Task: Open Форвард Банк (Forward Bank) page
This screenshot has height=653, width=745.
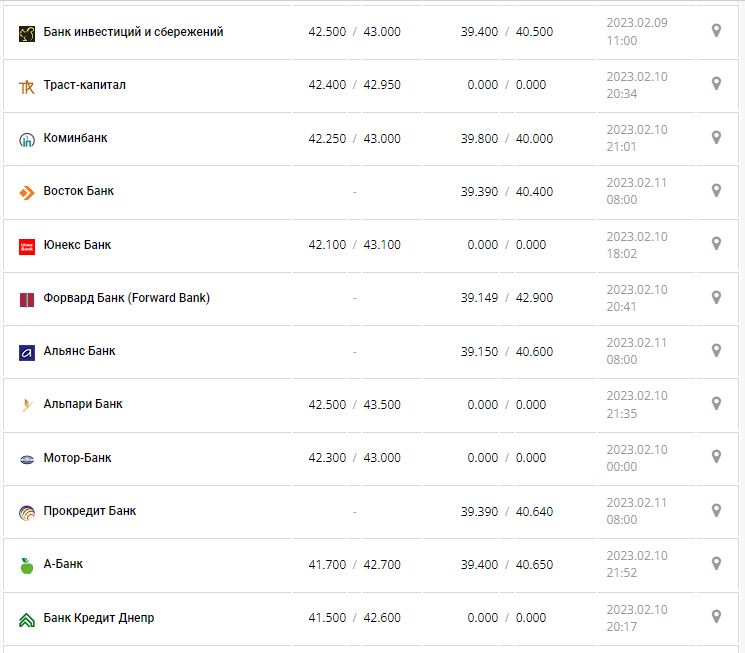Action: [127, 298]
